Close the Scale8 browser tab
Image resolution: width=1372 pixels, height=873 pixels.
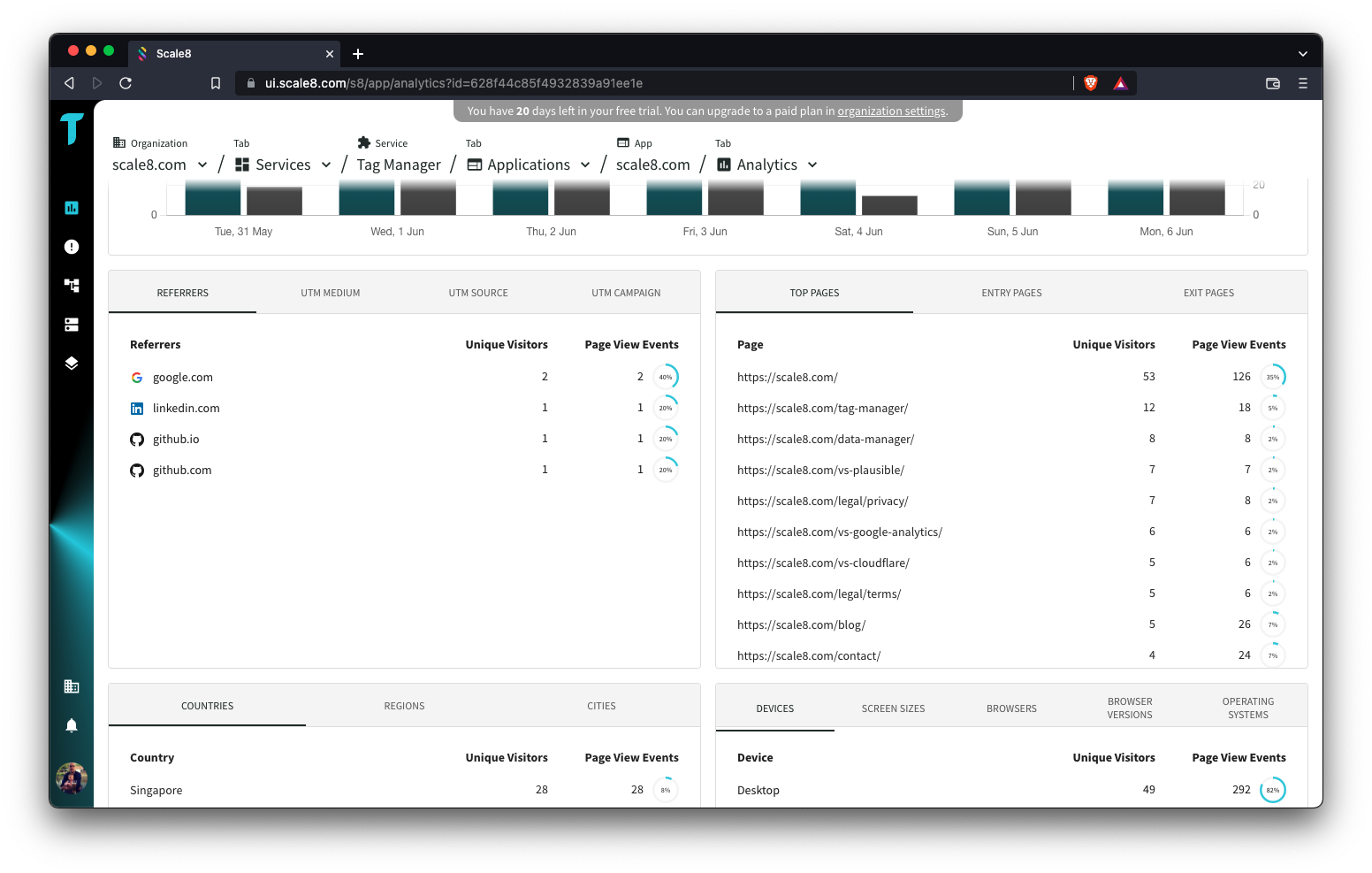click(x=330, y=54)
